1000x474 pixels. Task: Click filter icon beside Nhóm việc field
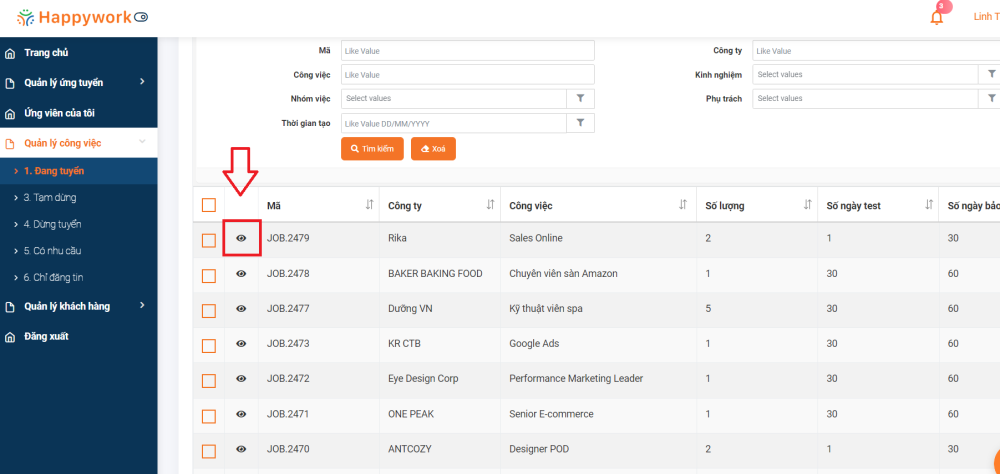click(x=580, y=99)
